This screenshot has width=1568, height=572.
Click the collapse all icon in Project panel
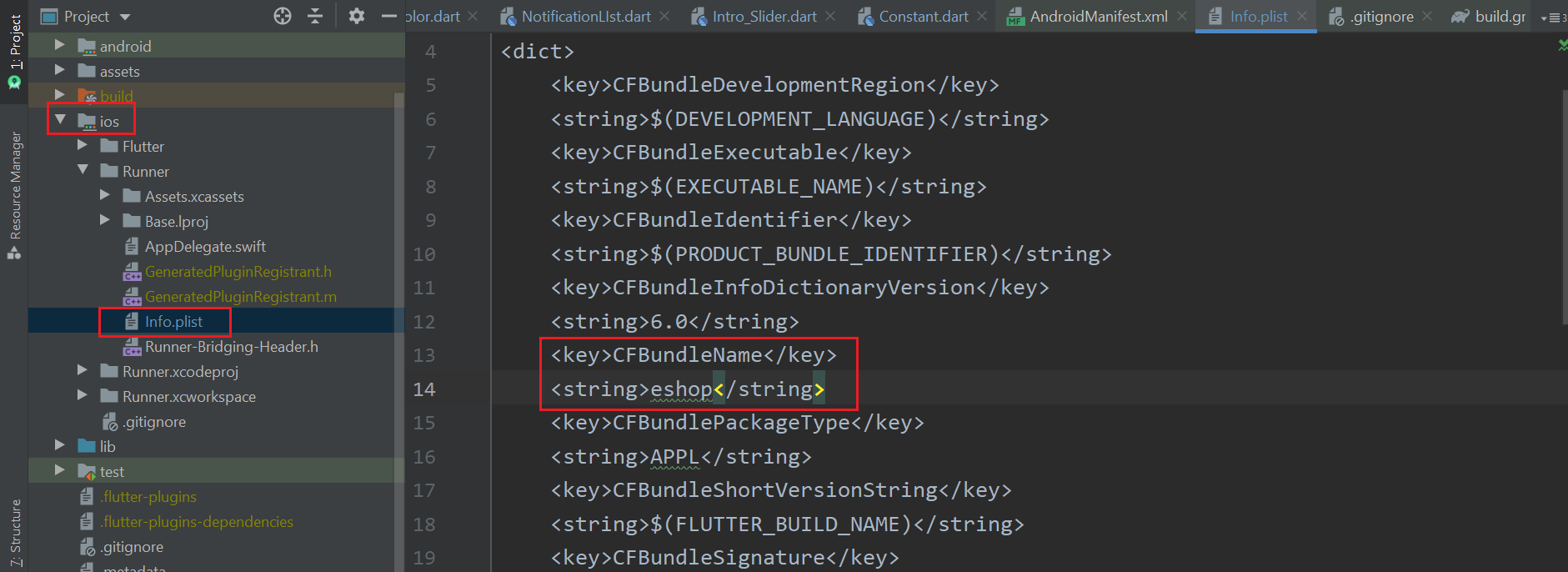click(315, 16)
